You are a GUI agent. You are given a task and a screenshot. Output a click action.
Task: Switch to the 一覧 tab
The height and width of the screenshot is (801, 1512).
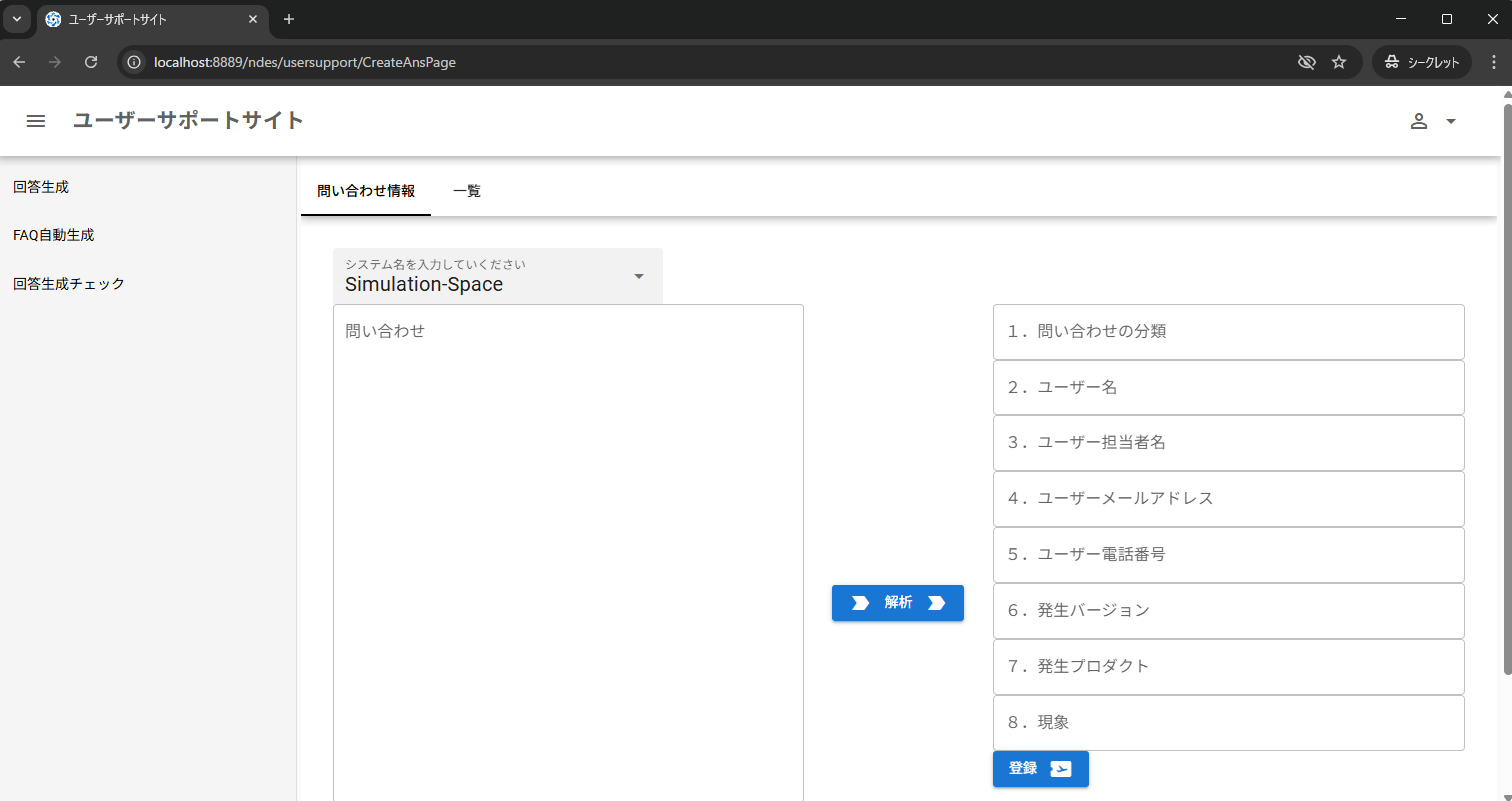467,191
